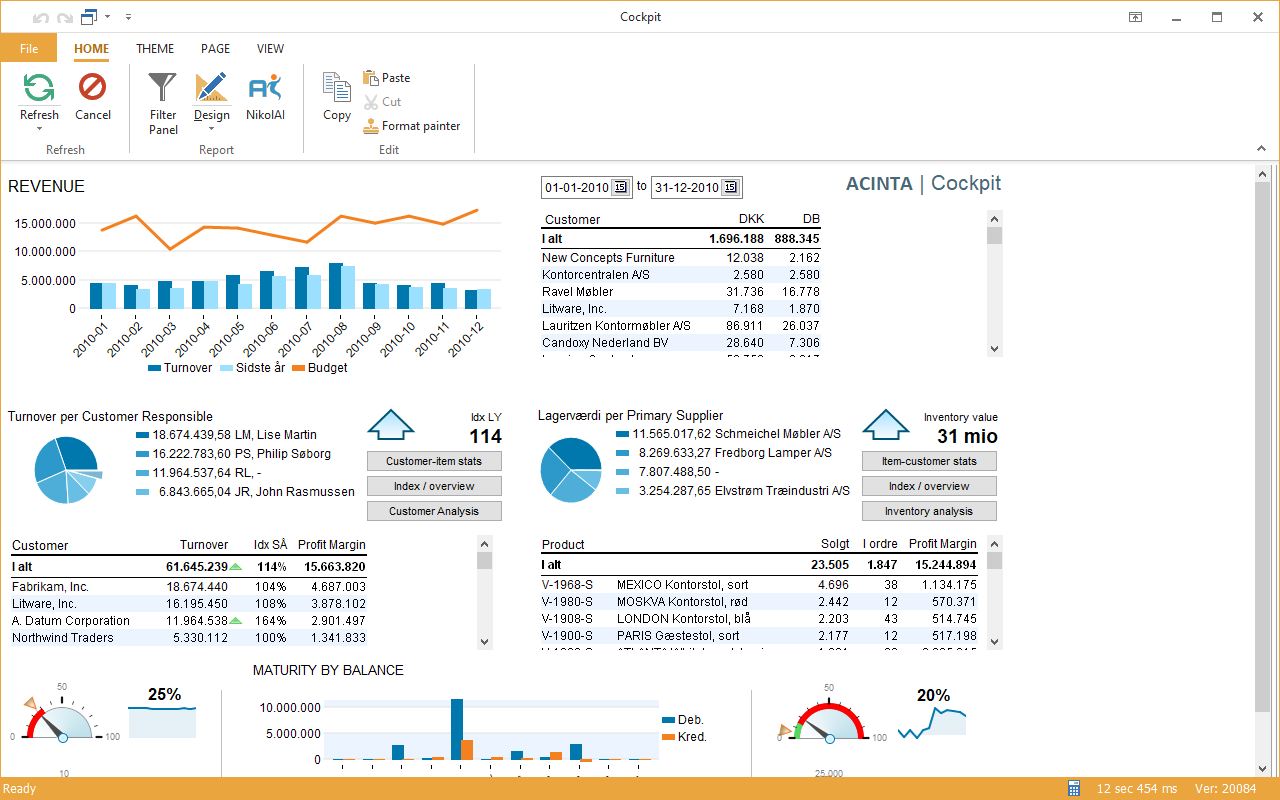Open Customer Analysis report
Viewport: 1280px width, 800px height.
click(x=434, y=511)
